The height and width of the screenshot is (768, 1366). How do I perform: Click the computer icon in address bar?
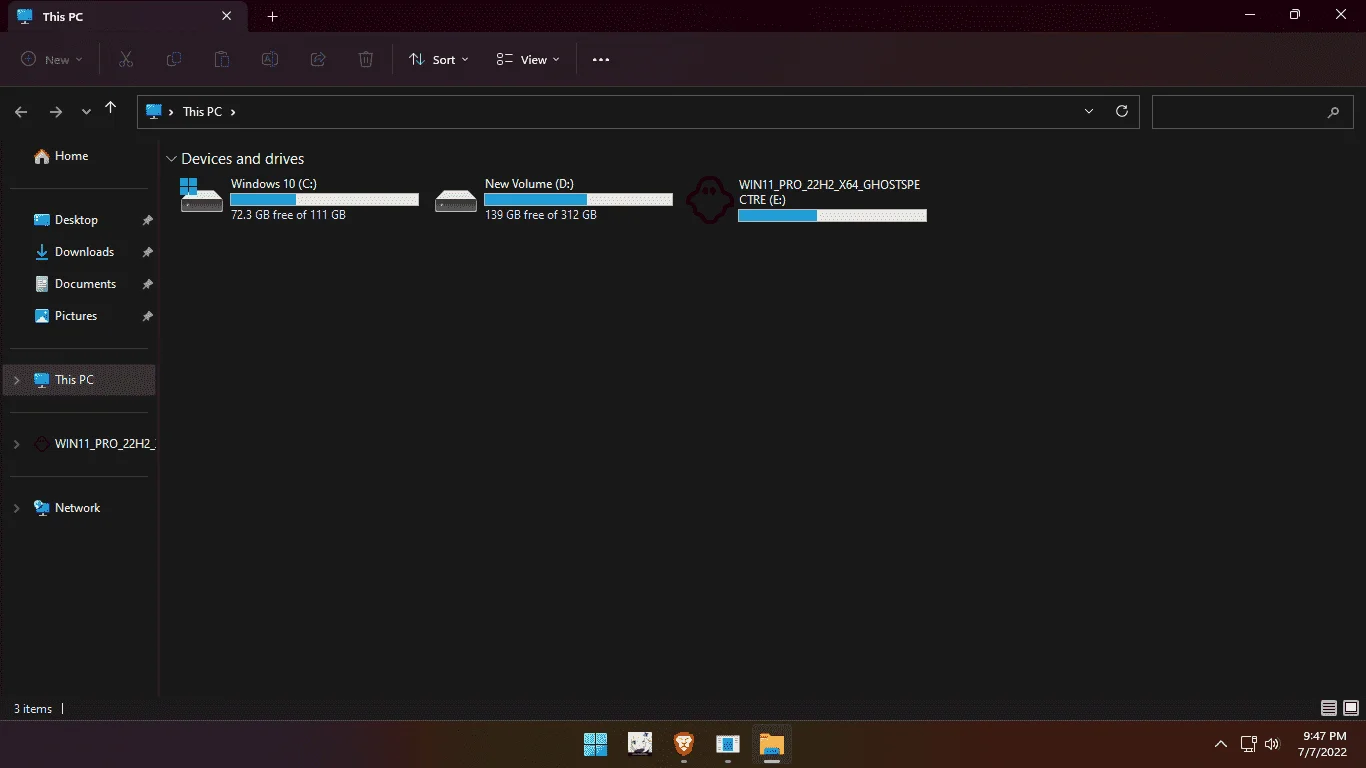[153, 112]
